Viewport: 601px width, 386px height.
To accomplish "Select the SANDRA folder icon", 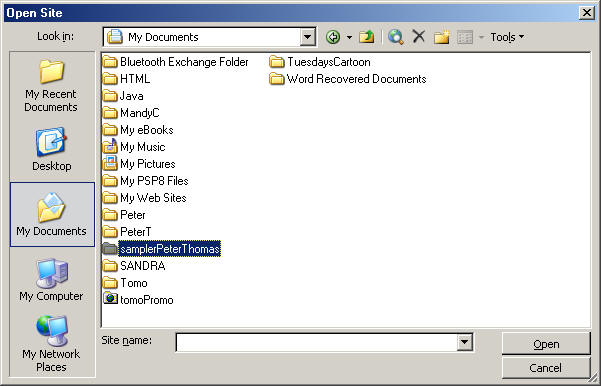I will (110, 266).
